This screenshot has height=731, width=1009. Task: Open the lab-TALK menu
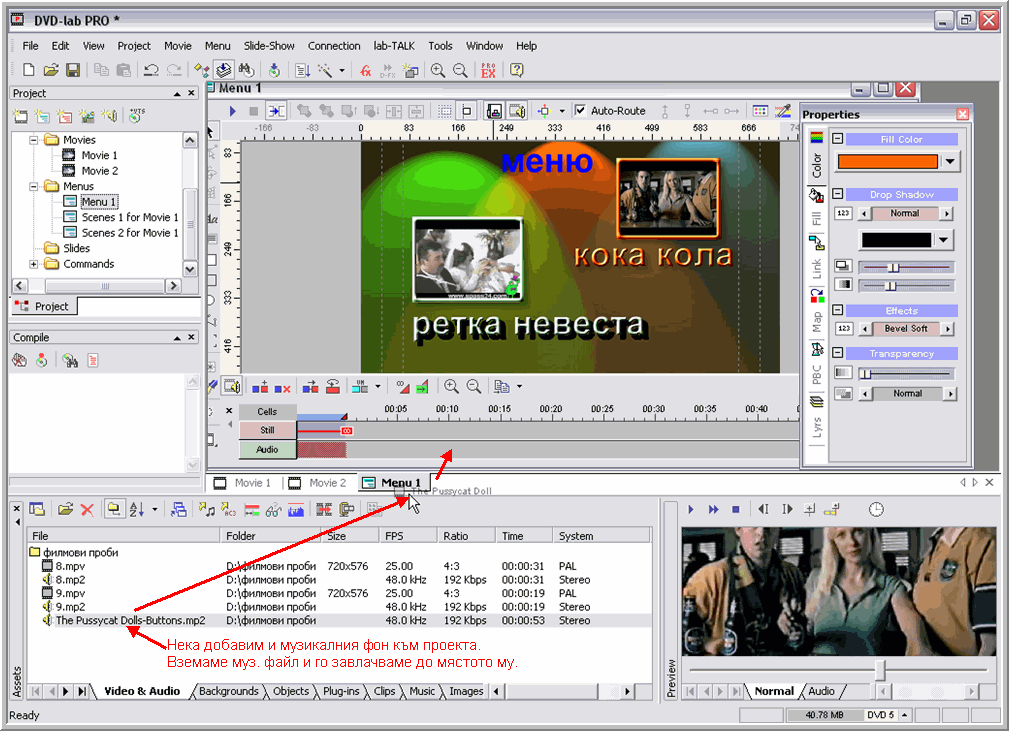(x=394, y=46)
